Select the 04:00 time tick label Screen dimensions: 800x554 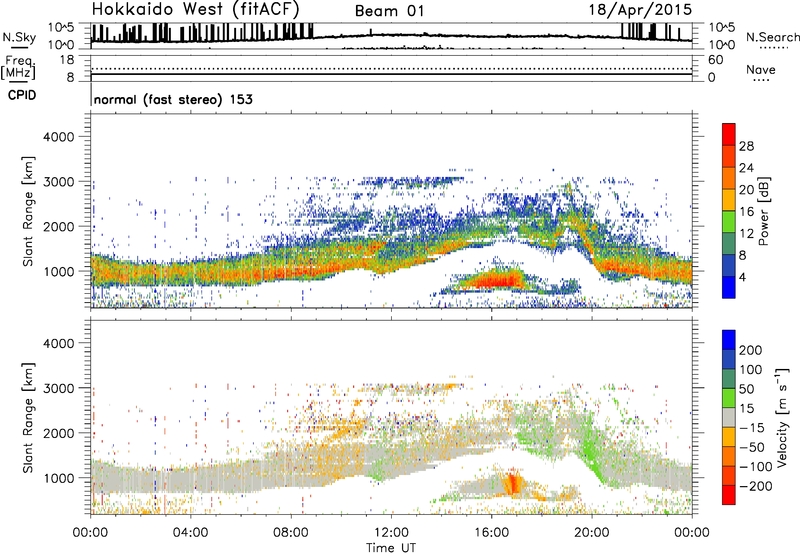190,533
